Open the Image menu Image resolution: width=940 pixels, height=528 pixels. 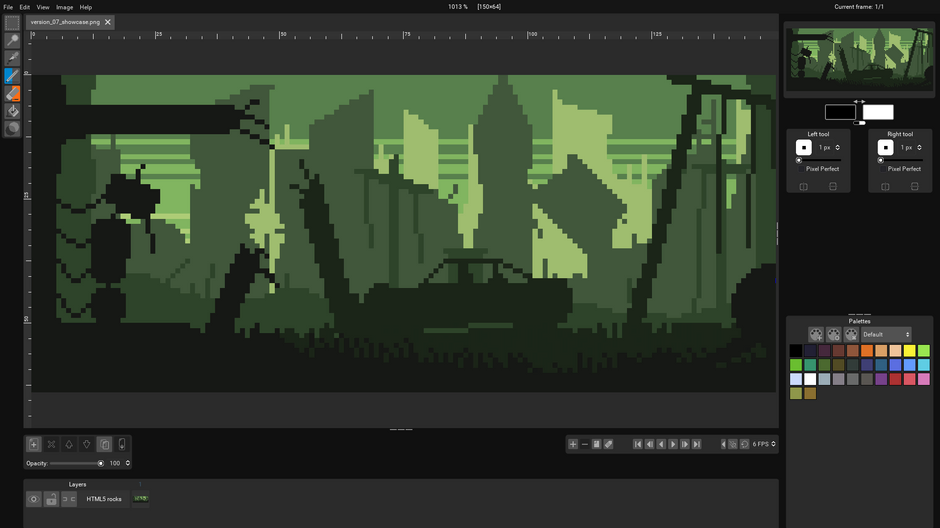(x=64, y=7)
